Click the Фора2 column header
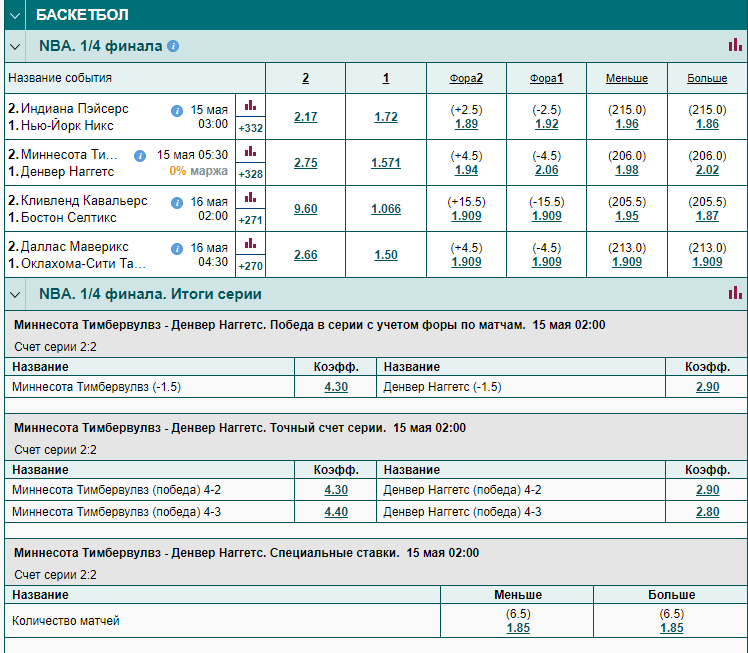 point(466,78)
